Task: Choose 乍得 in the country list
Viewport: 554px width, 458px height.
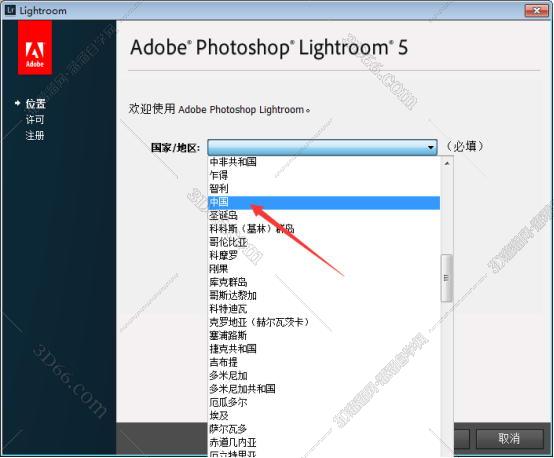Action: click(x=324, y=175)
